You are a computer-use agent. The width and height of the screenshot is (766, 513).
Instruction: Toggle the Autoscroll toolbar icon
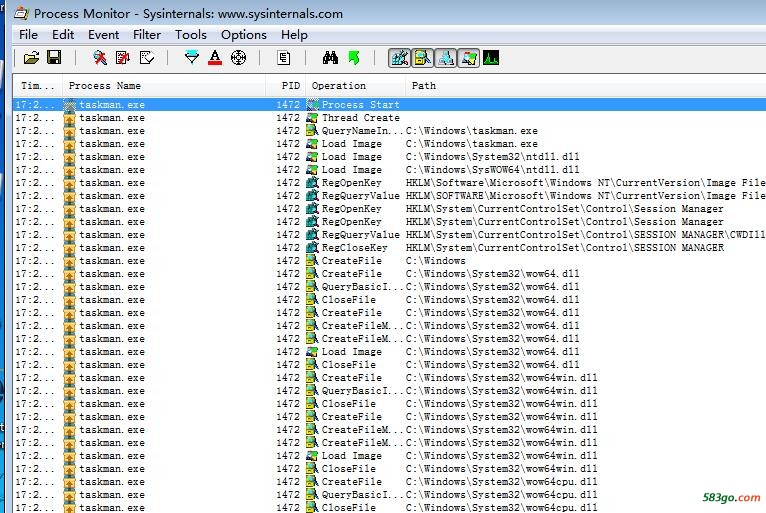123,58
